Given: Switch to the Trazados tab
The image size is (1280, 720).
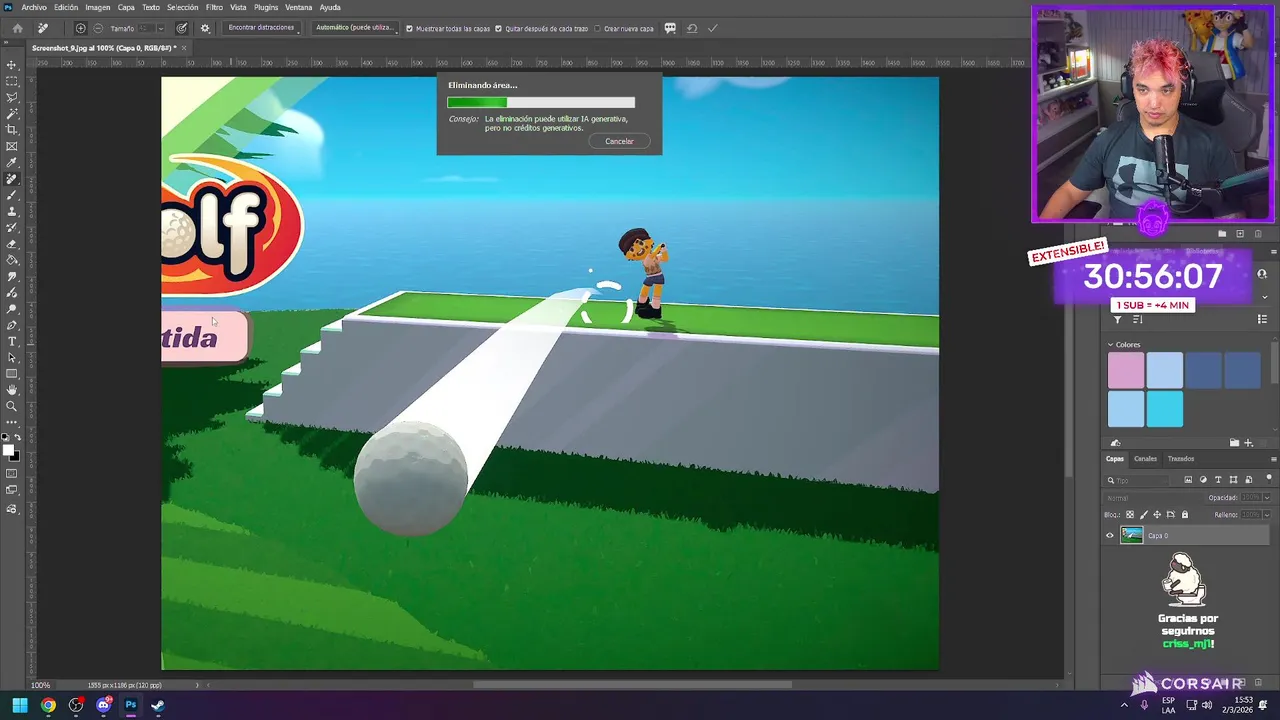Looking at the screenshot, I should [1181, 459].
